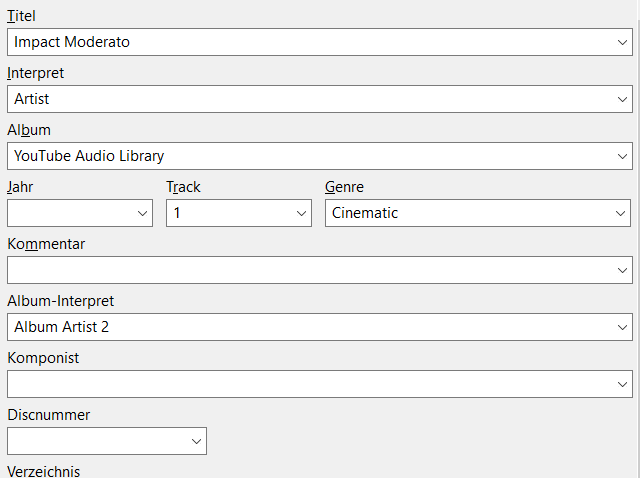Expand the Genre dropdown list
The width and height of the screenshot is (640, 478).
(x=620, y=213)
